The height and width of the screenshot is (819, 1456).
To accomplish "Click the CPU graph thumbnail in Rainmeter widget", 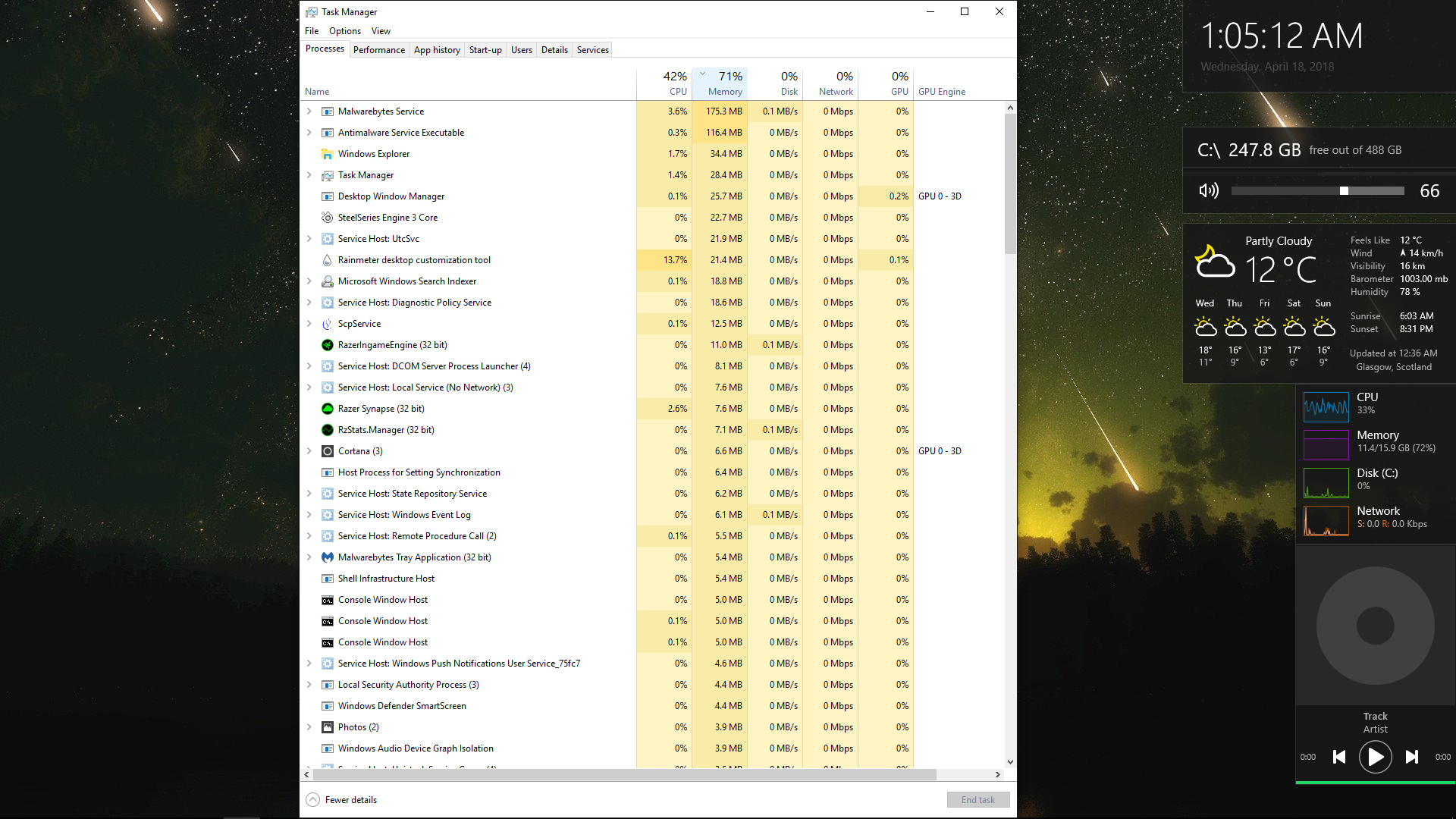I will tap(1326, 406).
